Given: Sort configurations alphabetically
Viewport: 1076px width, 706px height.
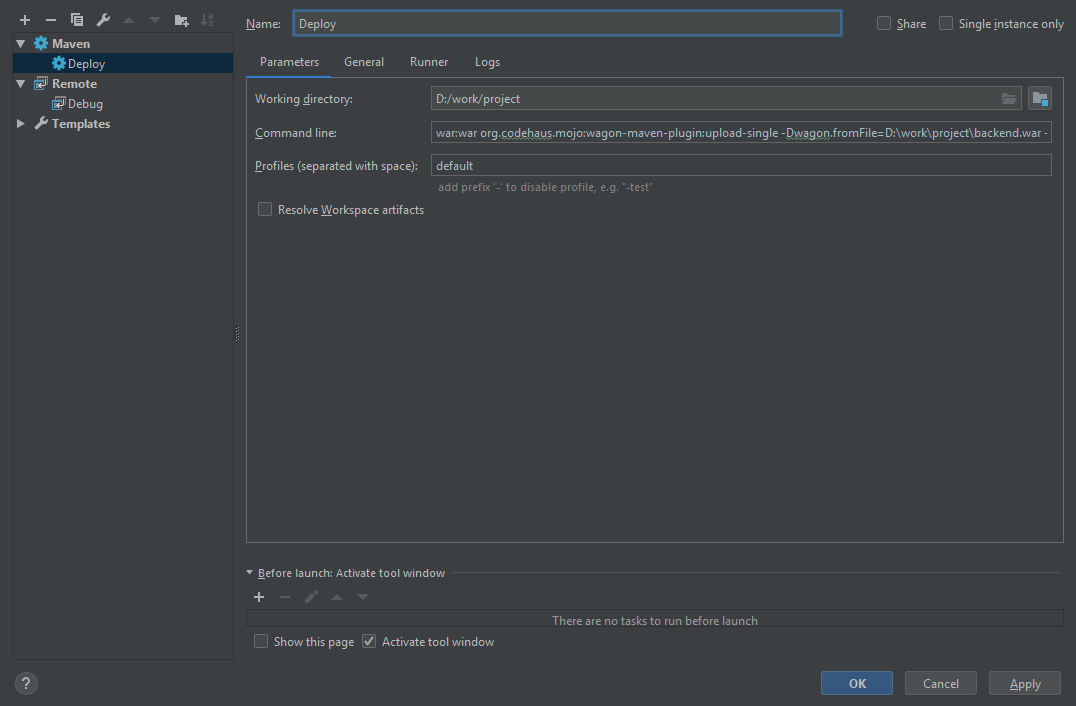Looking at the screenshot, I should pos(208,19).
